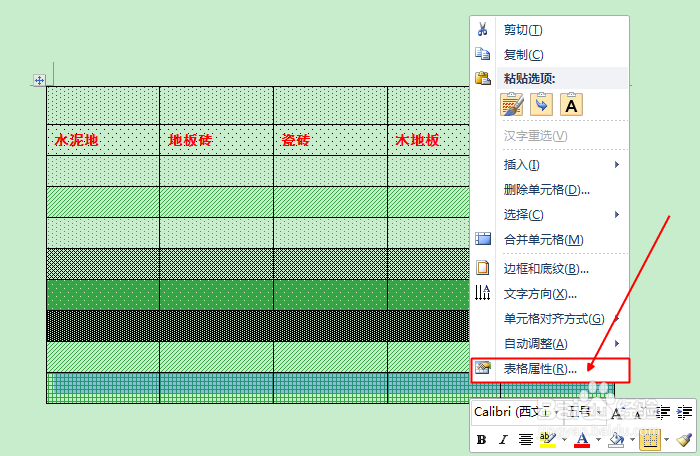The image size is (700, 456).
Task: Choose the Keep Source Formatting paste option
Action: pos(512,105)
